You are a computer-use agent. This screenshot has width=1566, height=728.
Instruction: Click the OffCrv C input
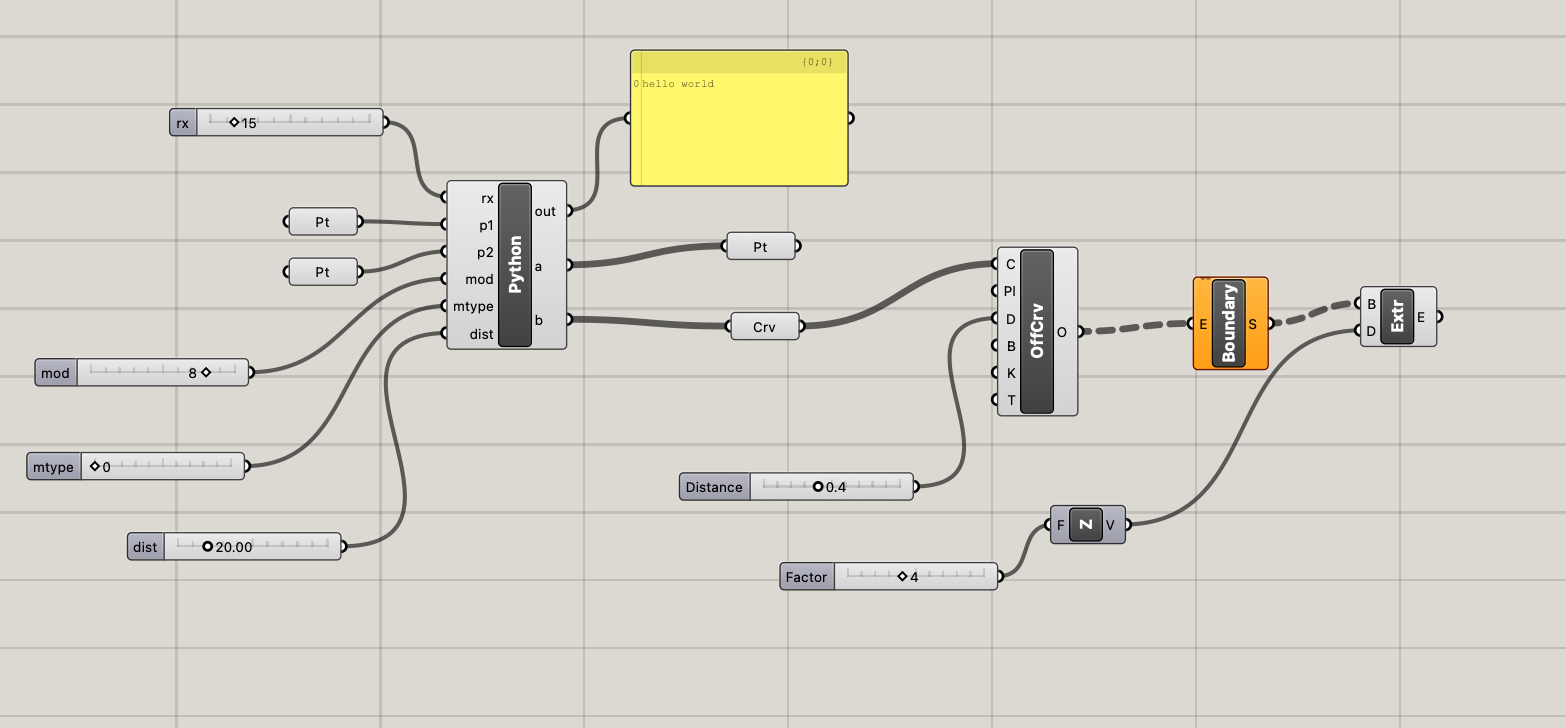click(1009, 264)
